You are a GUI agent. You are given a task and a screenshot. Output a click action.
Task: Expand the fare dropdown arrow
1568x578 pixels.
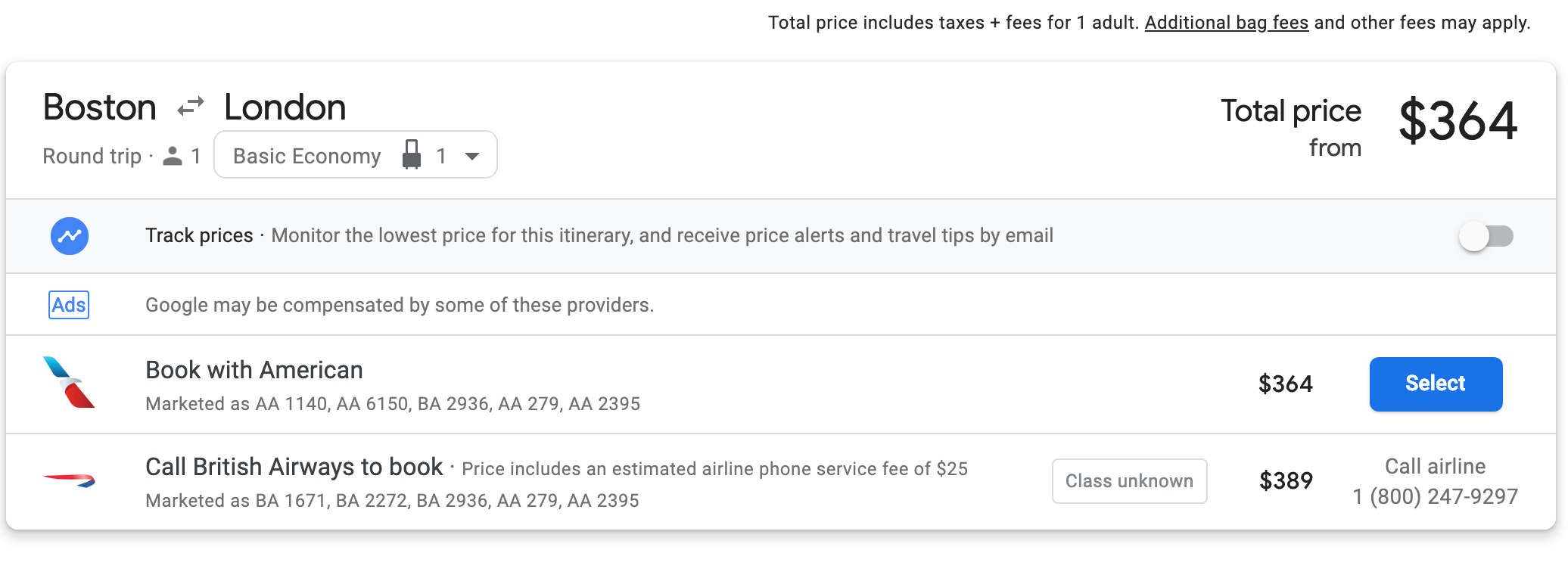click(x=472, y=156)
